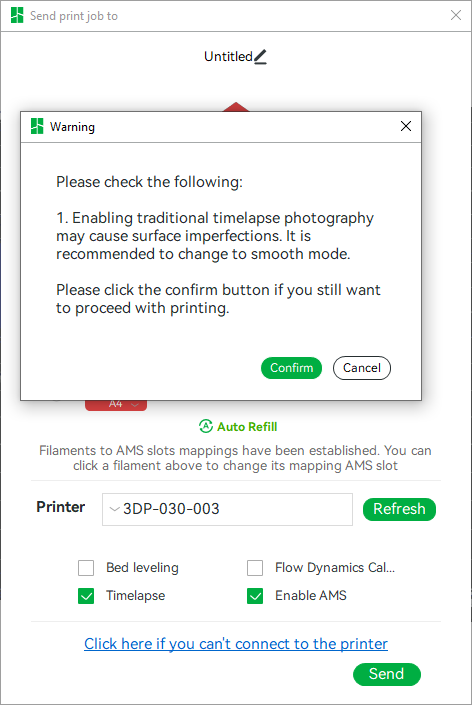Image resolution: width=472 pixels, height=705 pixels.
Task: Uncheck the Timelapse option
Action: 86,596
